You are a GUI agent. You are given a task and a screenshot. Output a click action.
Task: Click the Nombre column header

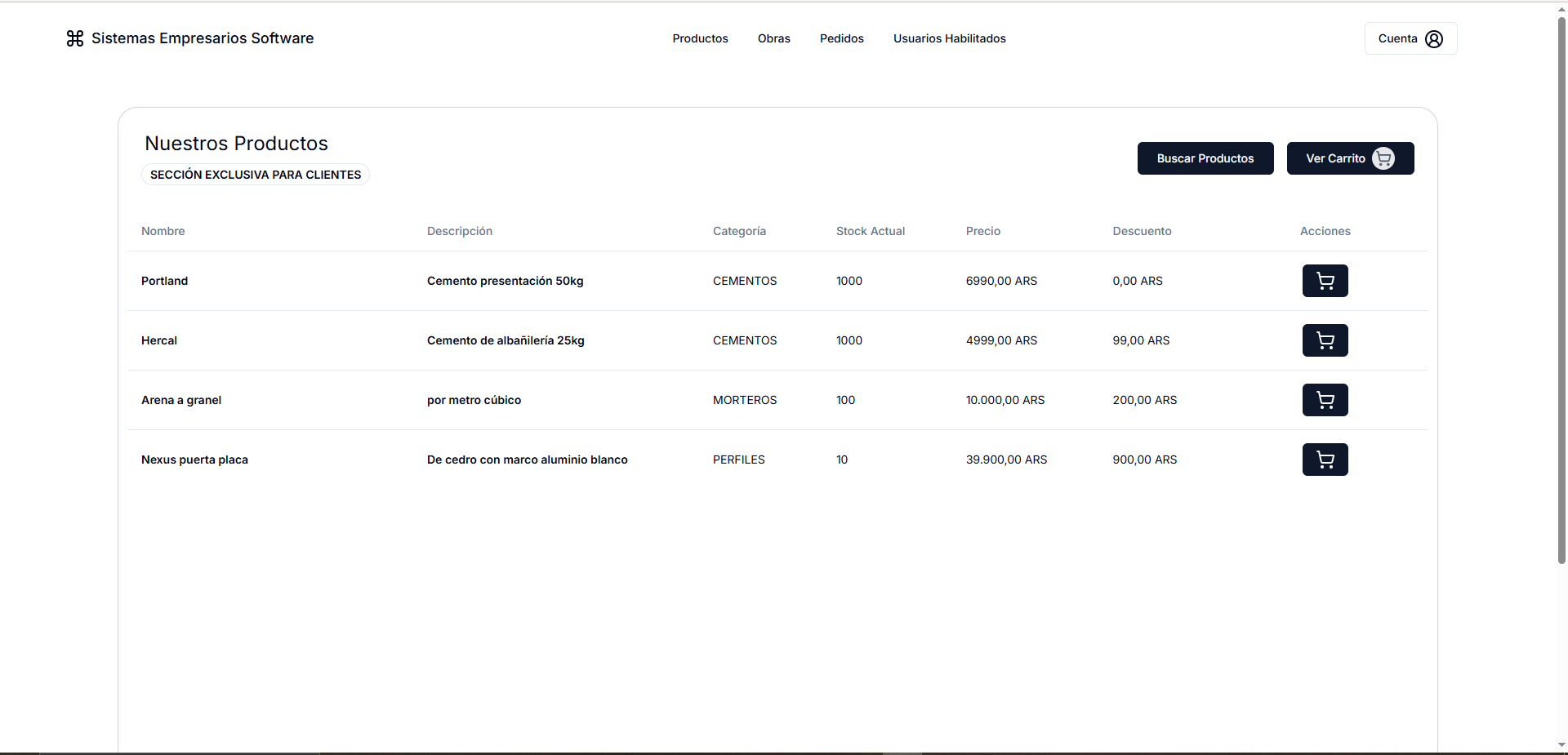163,231
